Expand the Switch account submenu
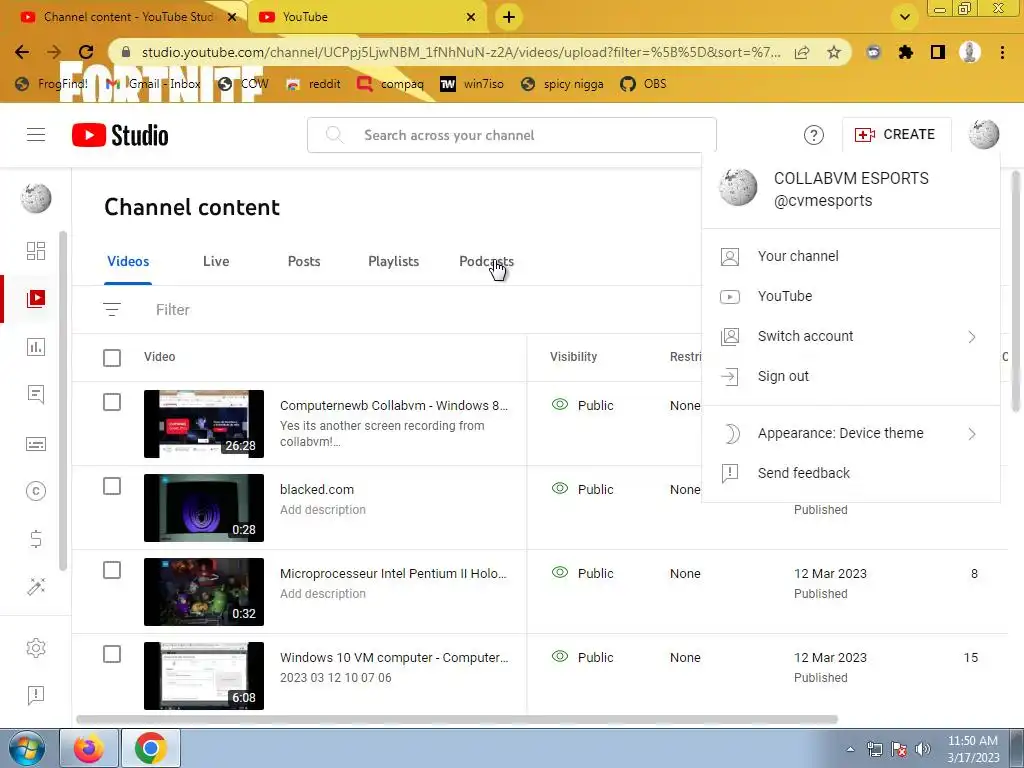This screenshot has height=768, width=1024. pos(850,336)
